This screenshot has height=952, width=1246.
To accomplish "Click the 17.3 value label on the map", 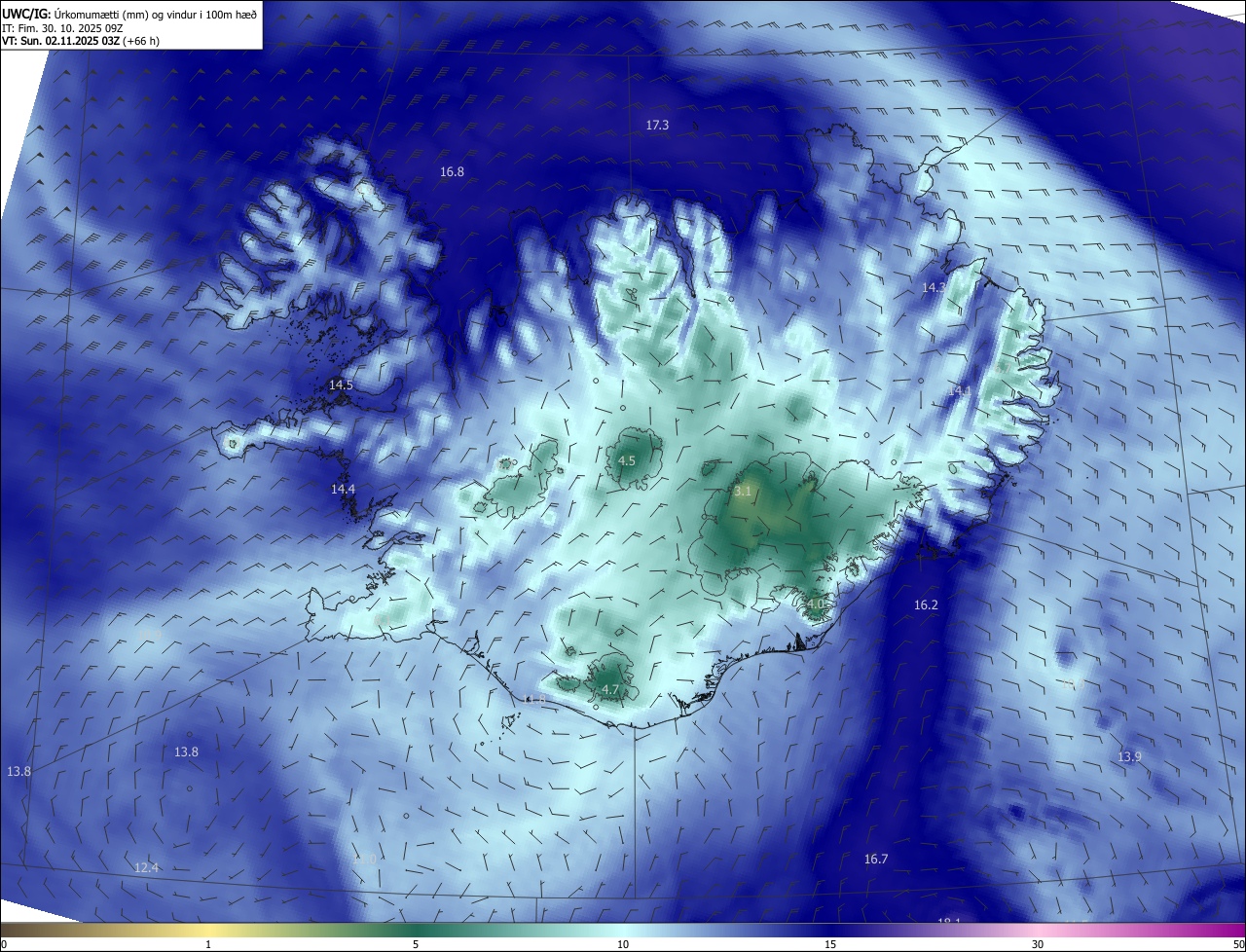I will click(657, 125).
